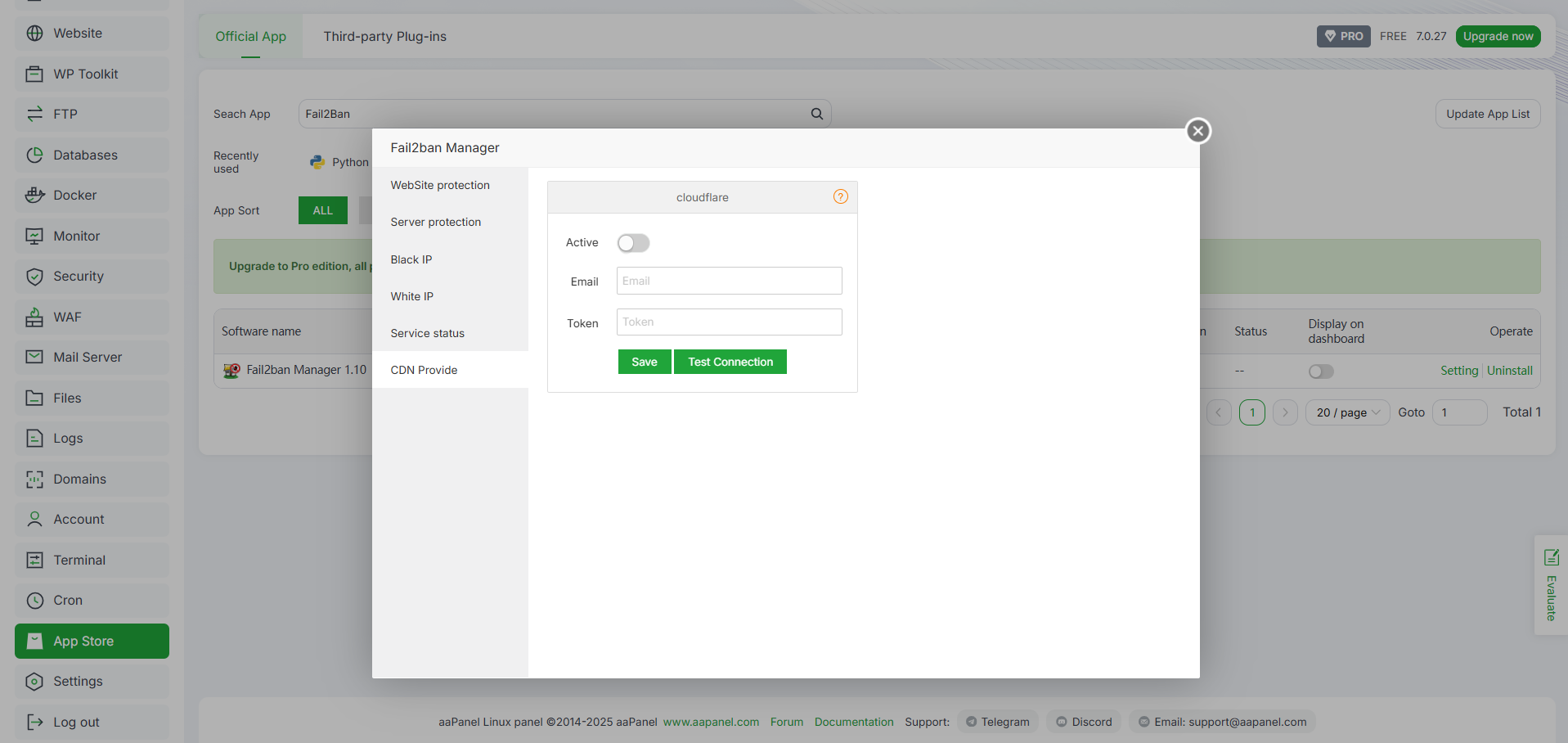Click the Databases icon in sidebar

coord(34,155)
